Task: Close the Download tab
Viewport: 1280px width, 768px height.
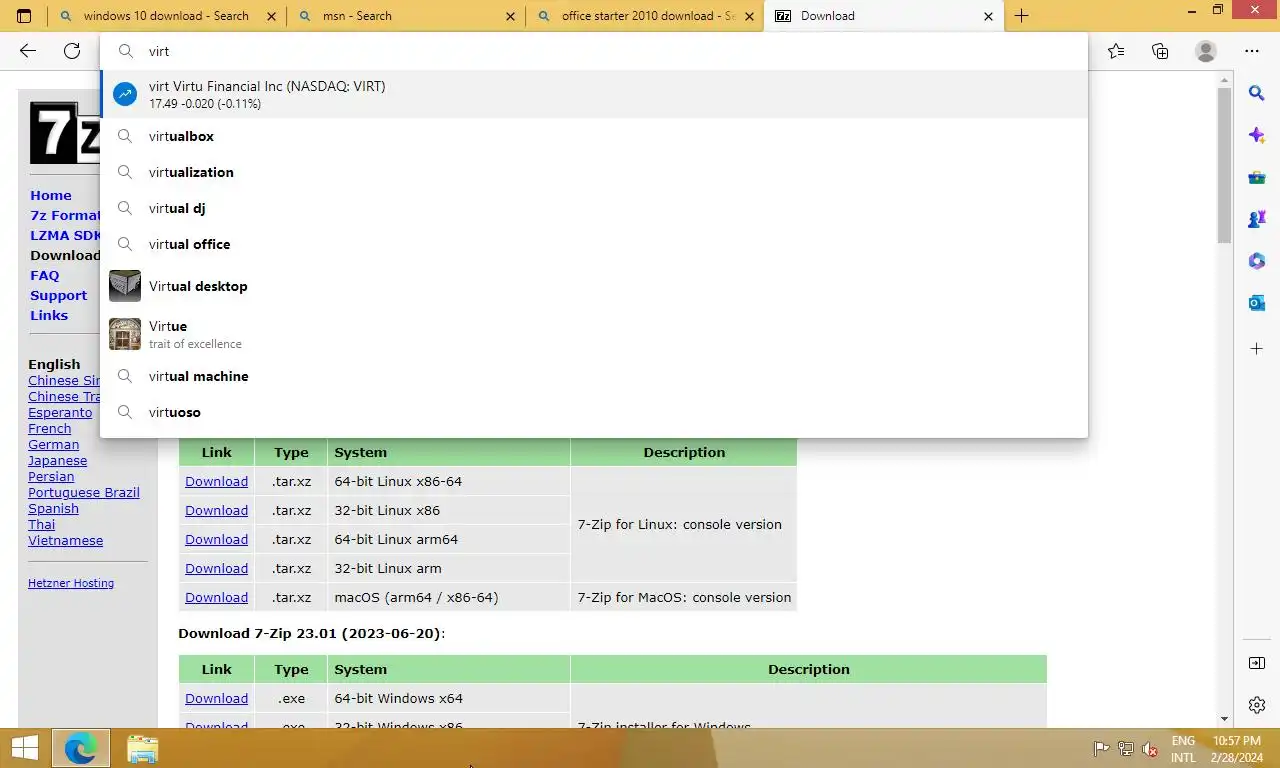Action: (989, 16)
